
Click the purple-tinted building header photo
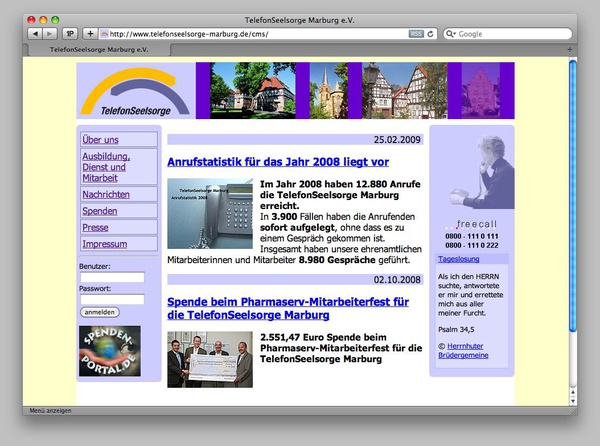pos(481,91)
